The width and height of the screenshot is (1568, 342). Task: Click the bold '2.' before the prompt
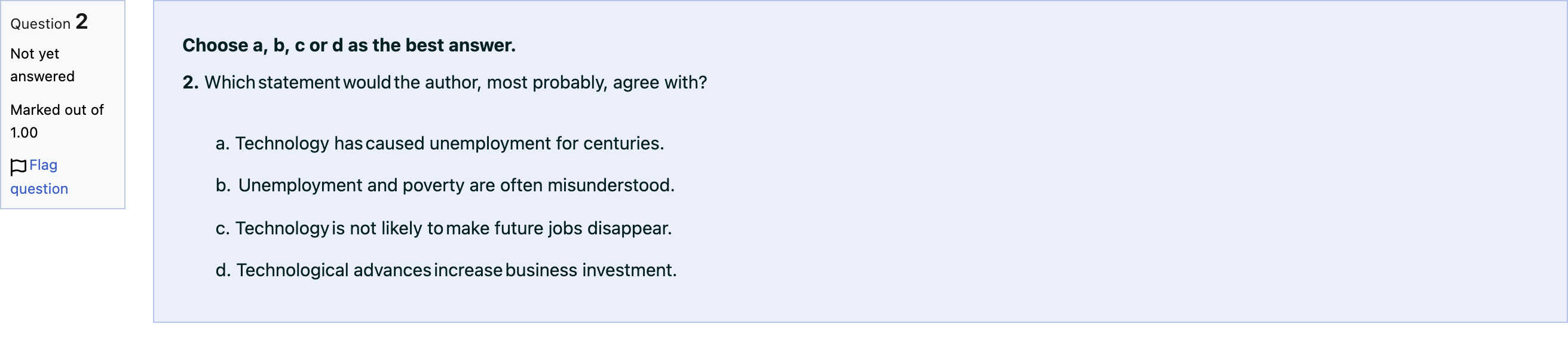[x=191, y=83]
